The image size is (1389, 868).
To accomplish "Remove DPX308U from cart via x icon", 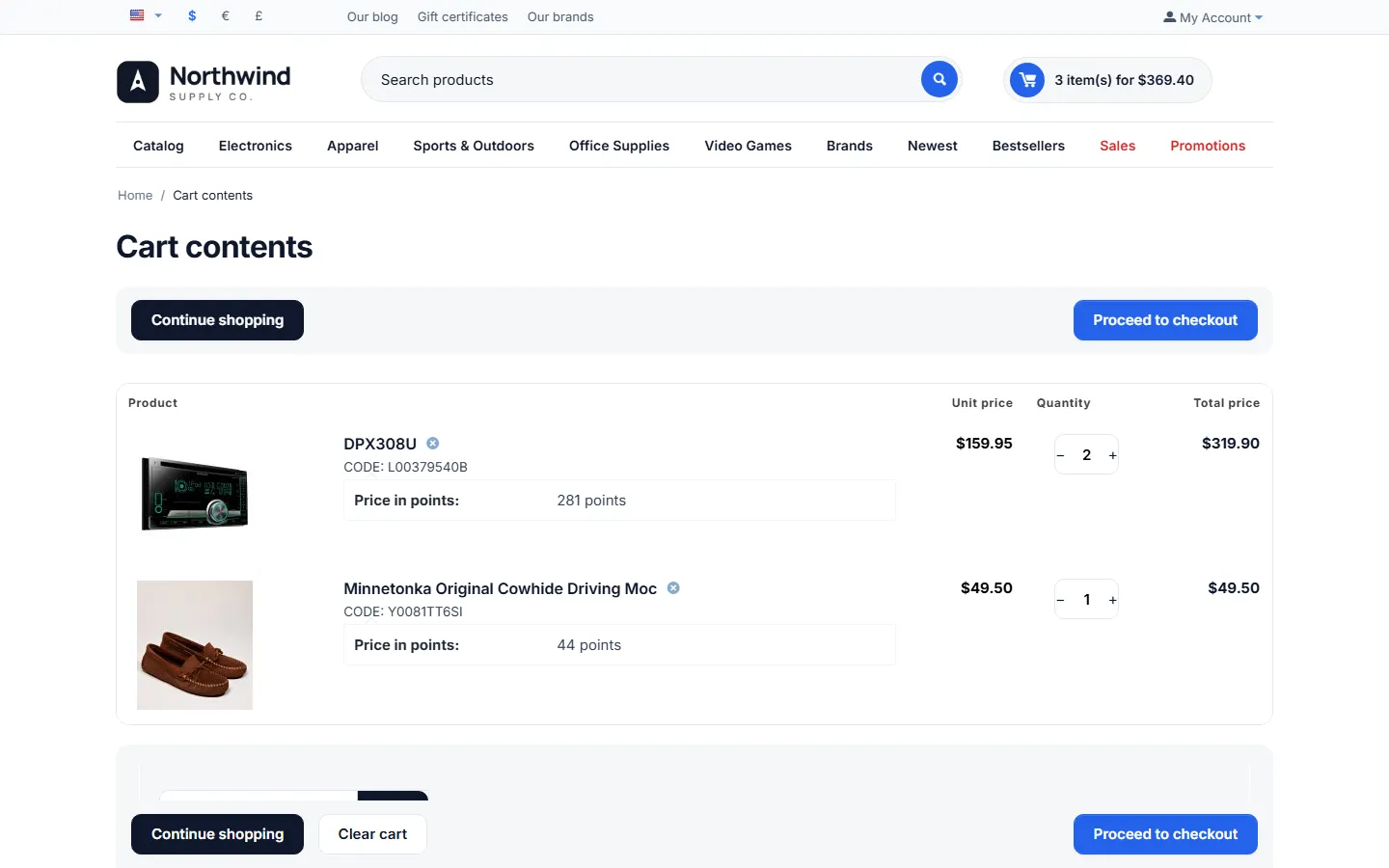I will (433, 444).
